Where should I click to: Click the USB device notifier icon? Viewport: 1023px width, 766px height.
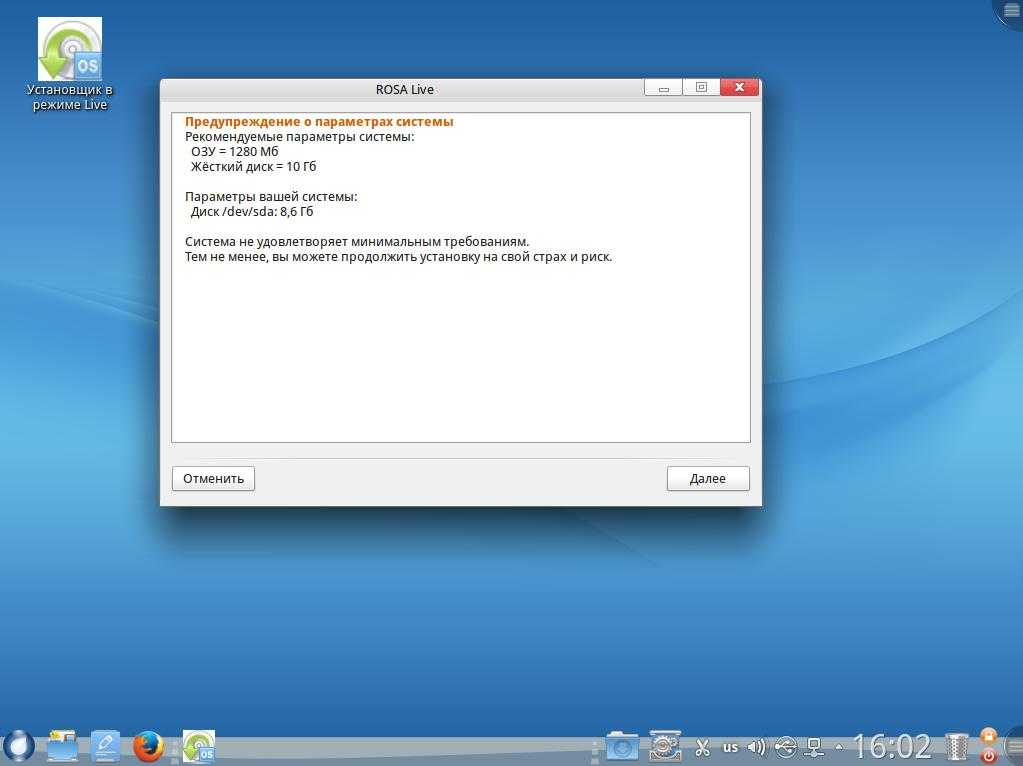point(786,747)
